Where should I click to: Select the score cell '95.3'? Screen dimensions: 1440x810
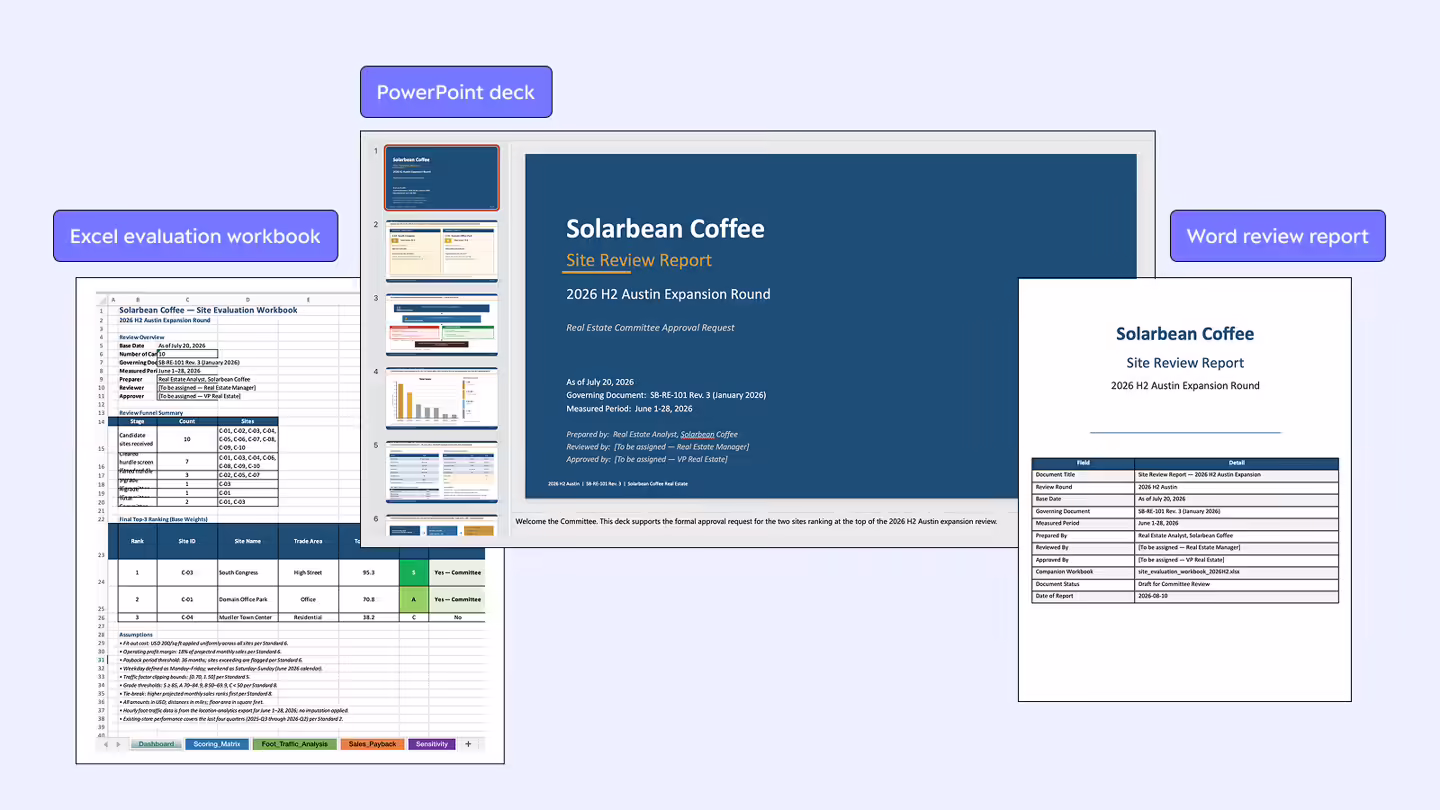pyautogui.click(x=368, y=573)
